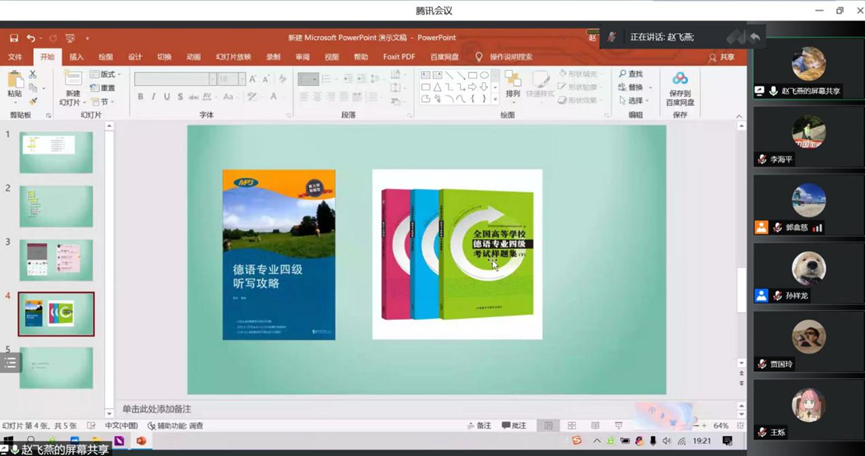
Task: Open the Replace (替换) dropdown arrow
Action: tap(651, 88)
